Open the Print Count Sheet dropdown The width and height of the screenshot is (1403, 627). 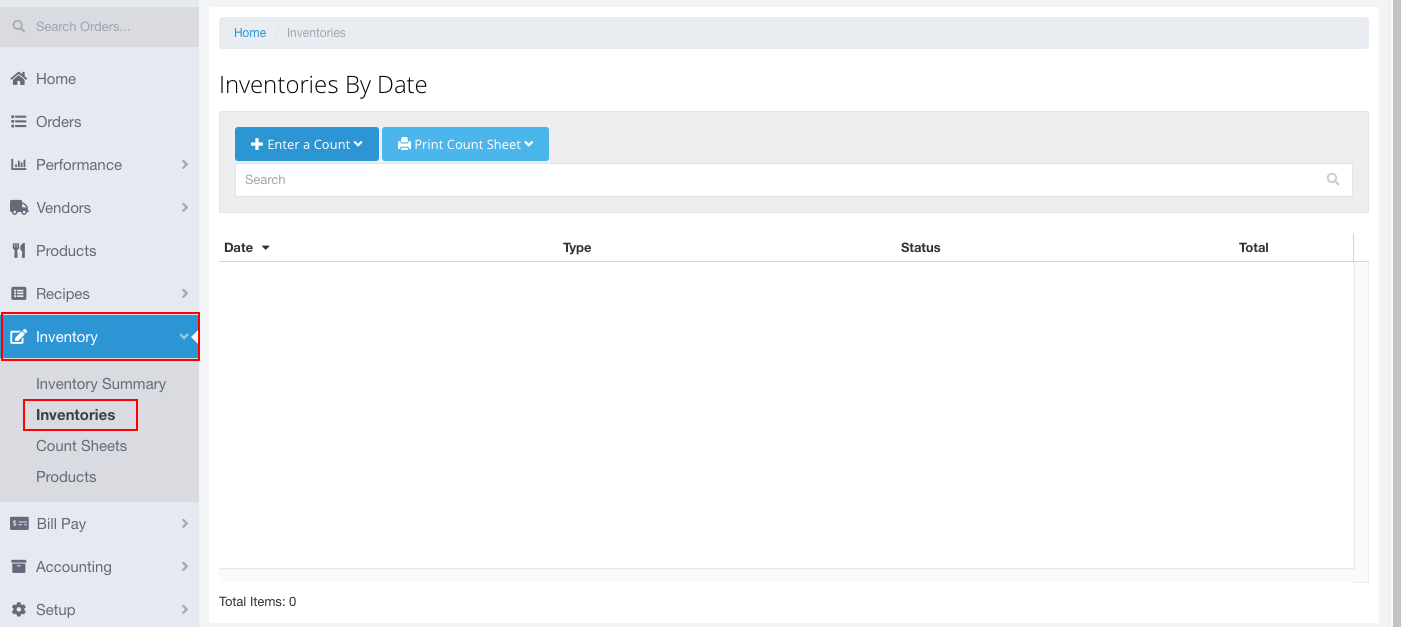tap(465, 144)
